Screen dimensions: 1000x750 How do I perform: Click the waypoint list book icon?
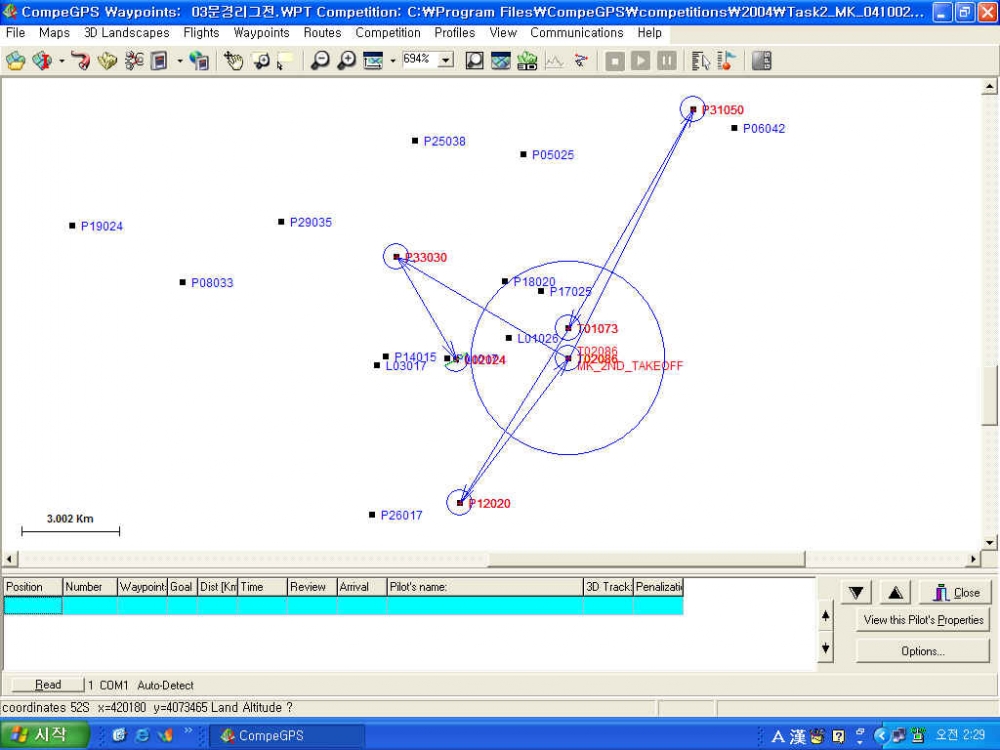(159, 61)
